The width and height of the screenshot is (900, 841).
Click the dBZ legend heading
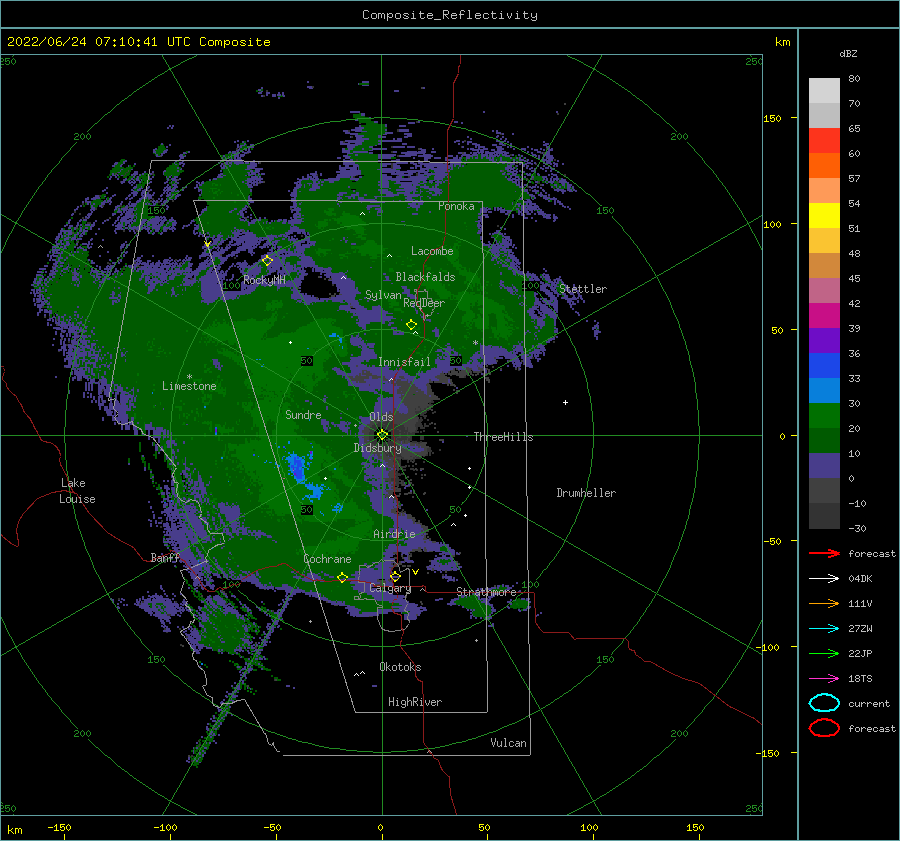(x=848, y=53)
